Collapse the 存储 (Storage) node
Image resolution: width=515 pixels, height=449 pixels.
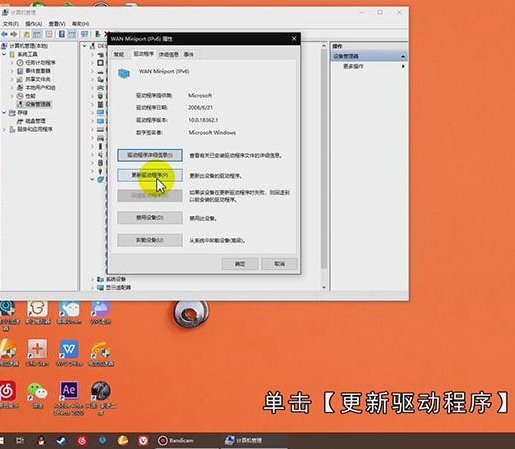(x=4, y=113)
